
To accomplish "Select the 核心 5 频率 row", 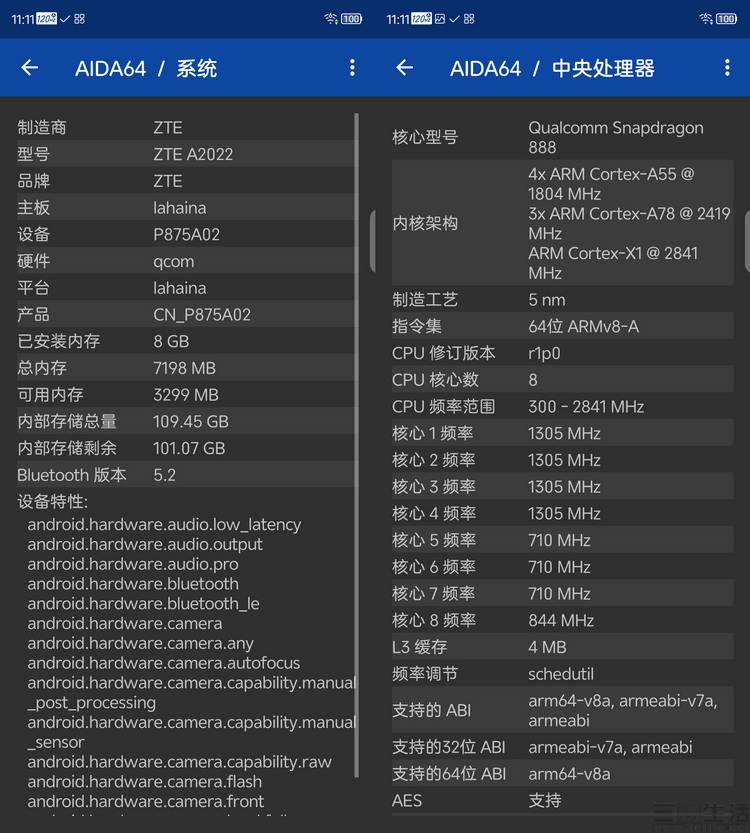I will click(562, 540).
